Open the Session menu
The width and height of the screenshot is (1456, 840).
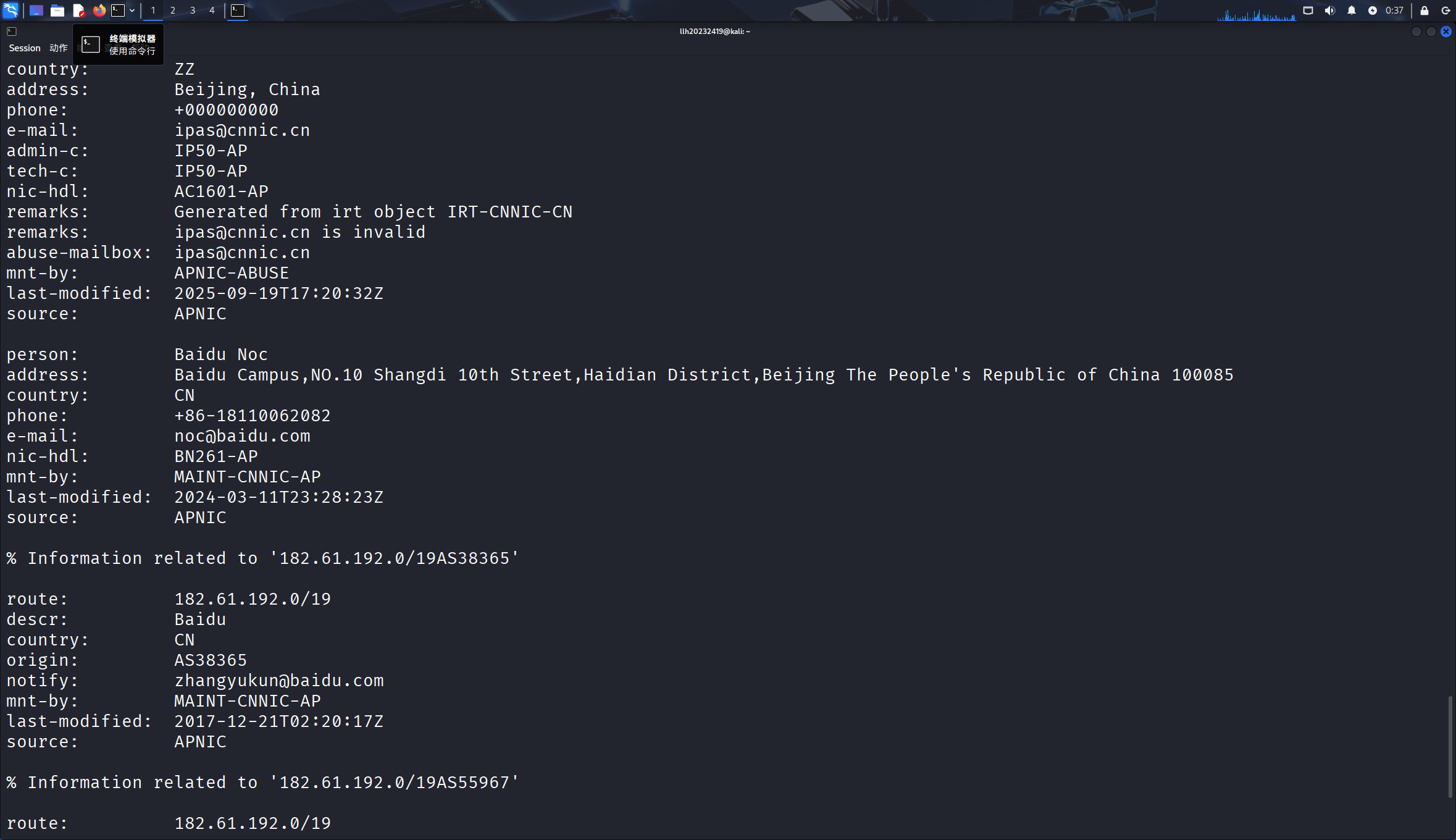(x=24, y=48)
